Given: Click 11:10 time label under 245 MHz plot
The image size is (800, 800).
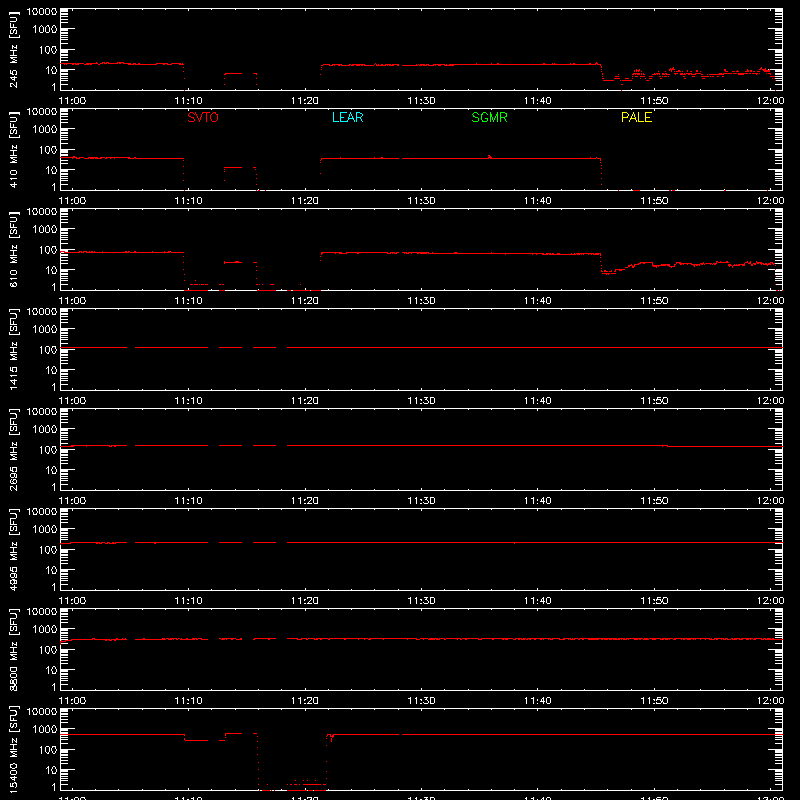Looking at the screenshot, I should pos(188,101).
